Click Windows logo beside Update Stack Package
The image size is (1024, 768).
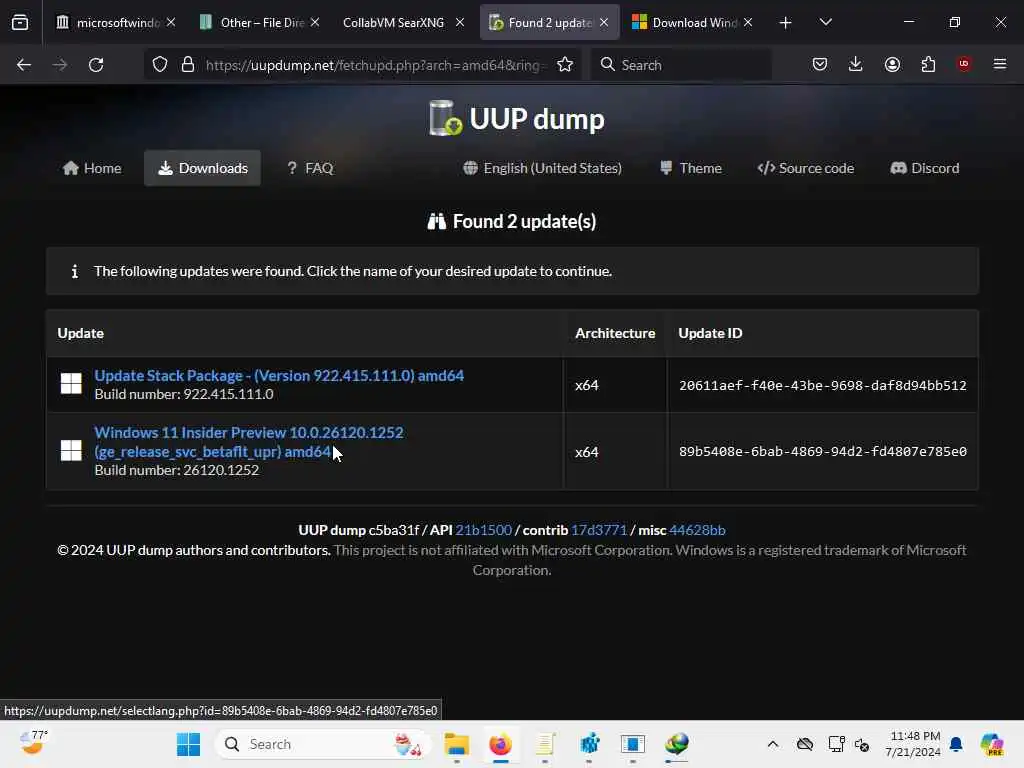pyautogui.click(x=71, y=383)
